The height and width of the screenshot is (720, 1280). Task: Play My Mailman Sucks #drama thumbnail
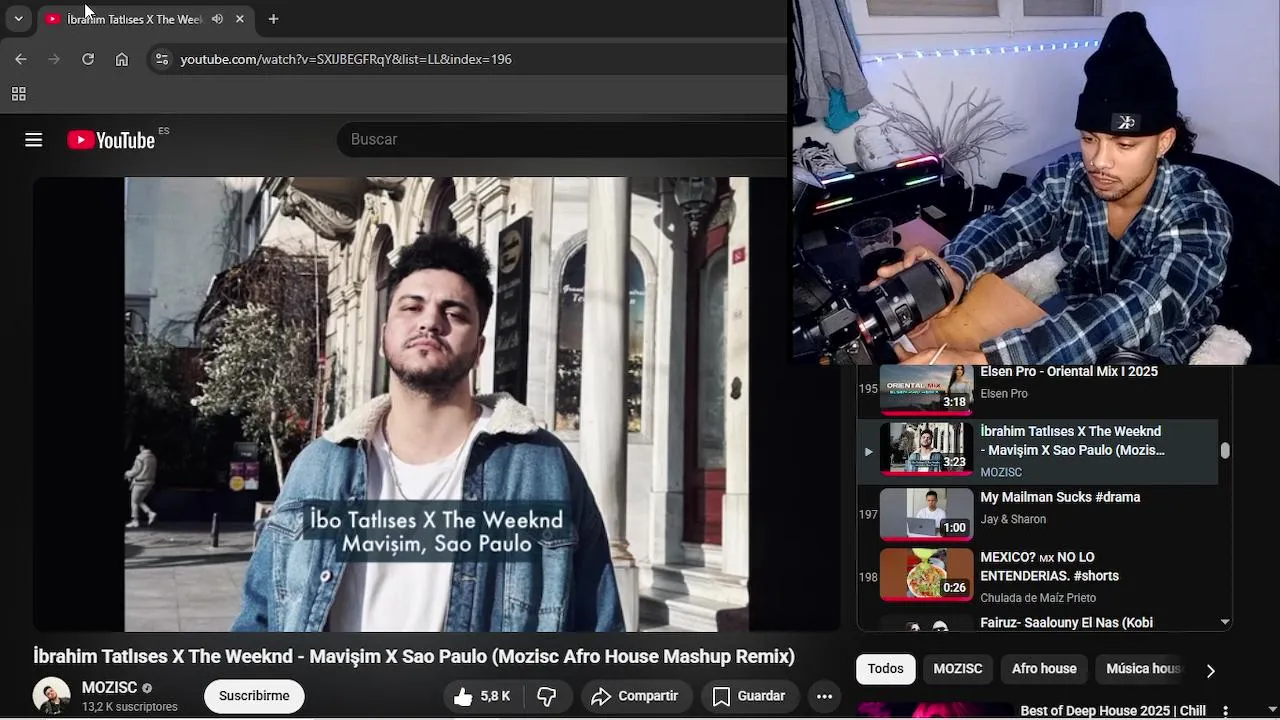[x=926, y=513]
